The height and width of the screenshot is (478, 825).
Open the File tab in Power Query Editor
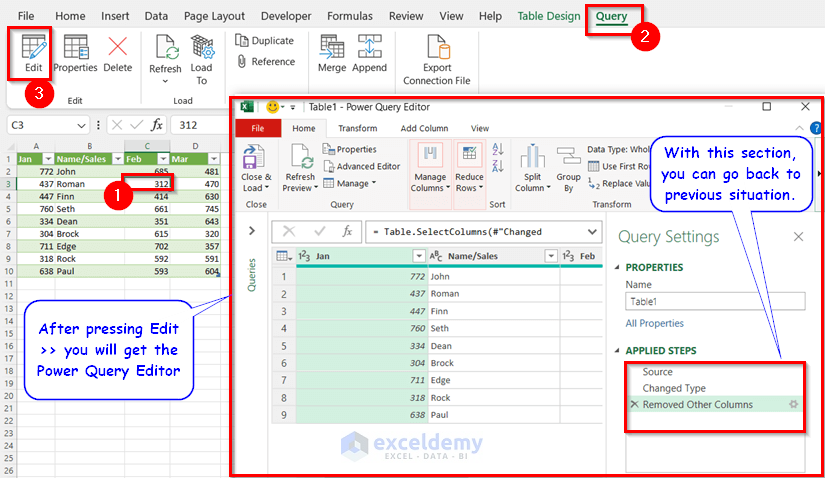coord(258,128)
